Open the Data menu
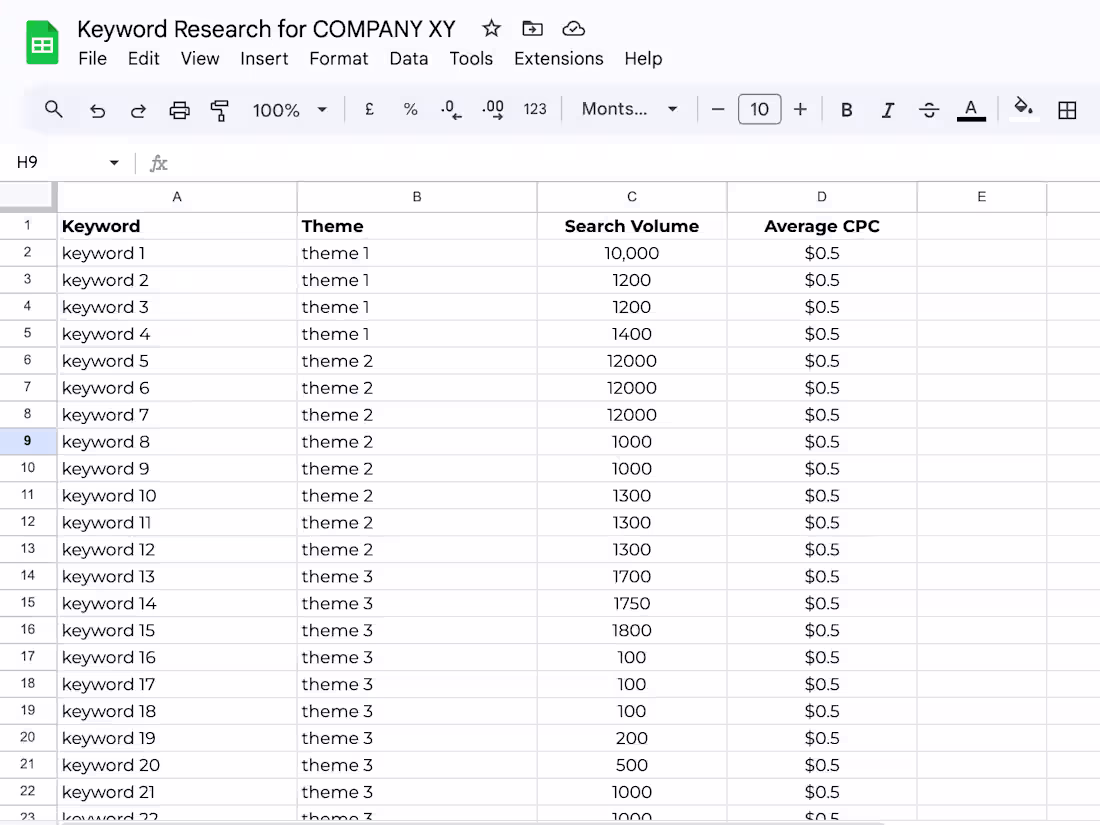This screenshot has height=825, width=1100. point(408,59)
